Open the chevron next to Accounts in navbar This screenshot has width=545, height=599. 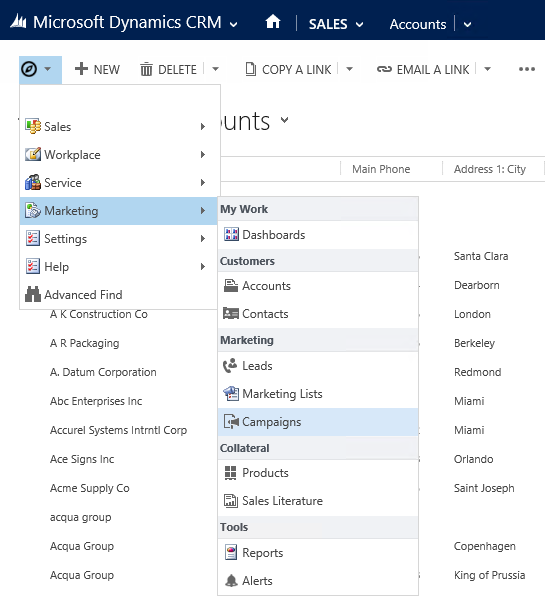467,25
